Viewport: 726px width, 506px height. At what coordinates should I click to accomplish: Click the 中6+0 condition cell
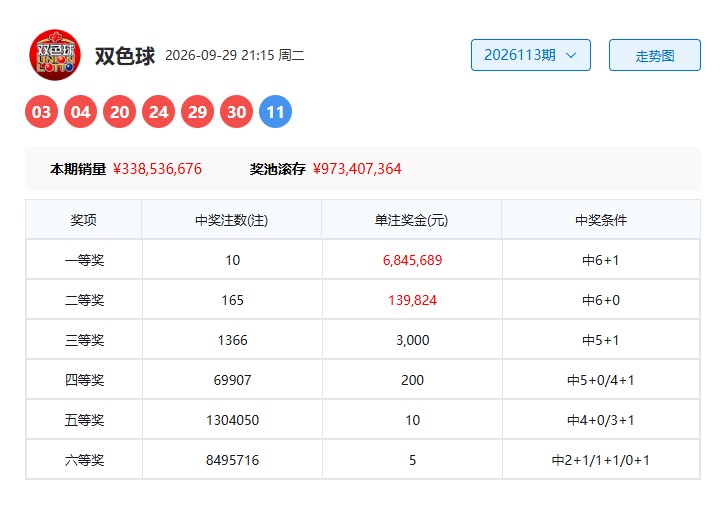coord(601,300)
